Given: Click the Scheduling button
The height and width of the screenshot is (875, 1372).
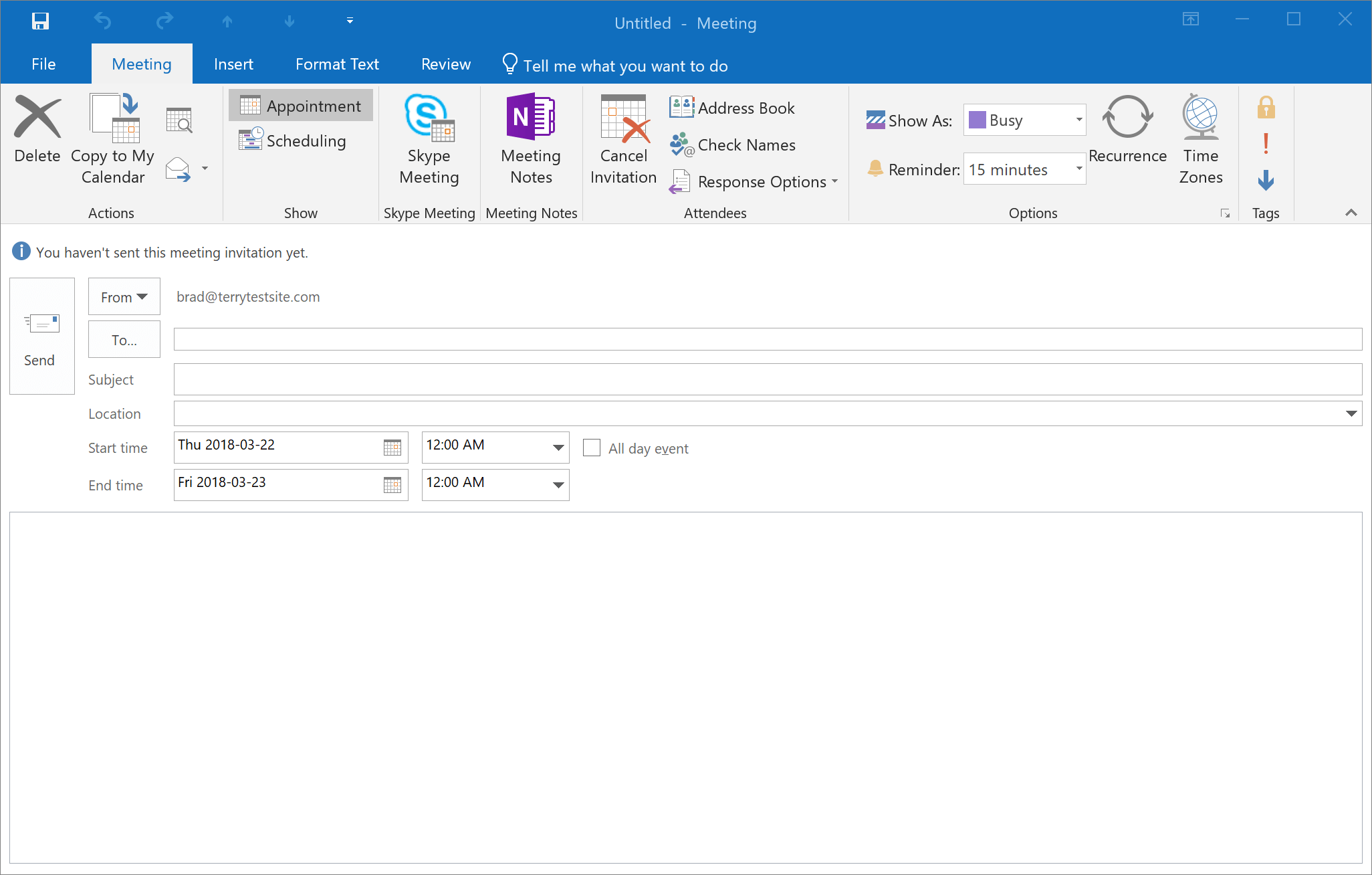Looking at the screenshot, I should pos(292,141).
